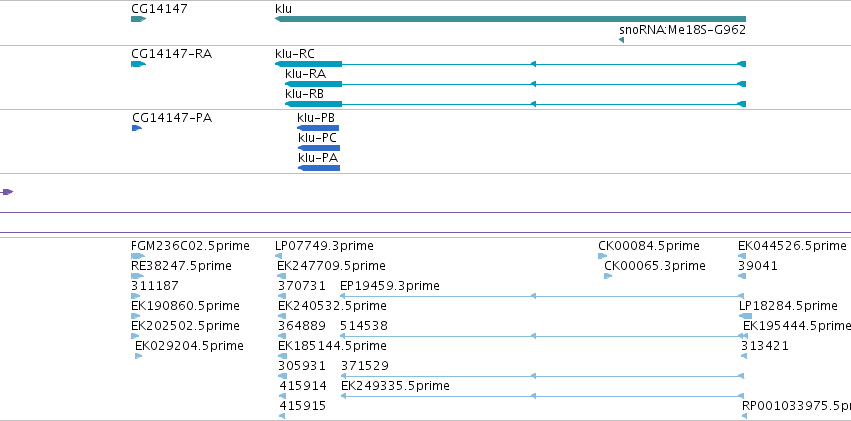Click the klu-RC transcript feature
851x421 pixels.
(510, 64)
